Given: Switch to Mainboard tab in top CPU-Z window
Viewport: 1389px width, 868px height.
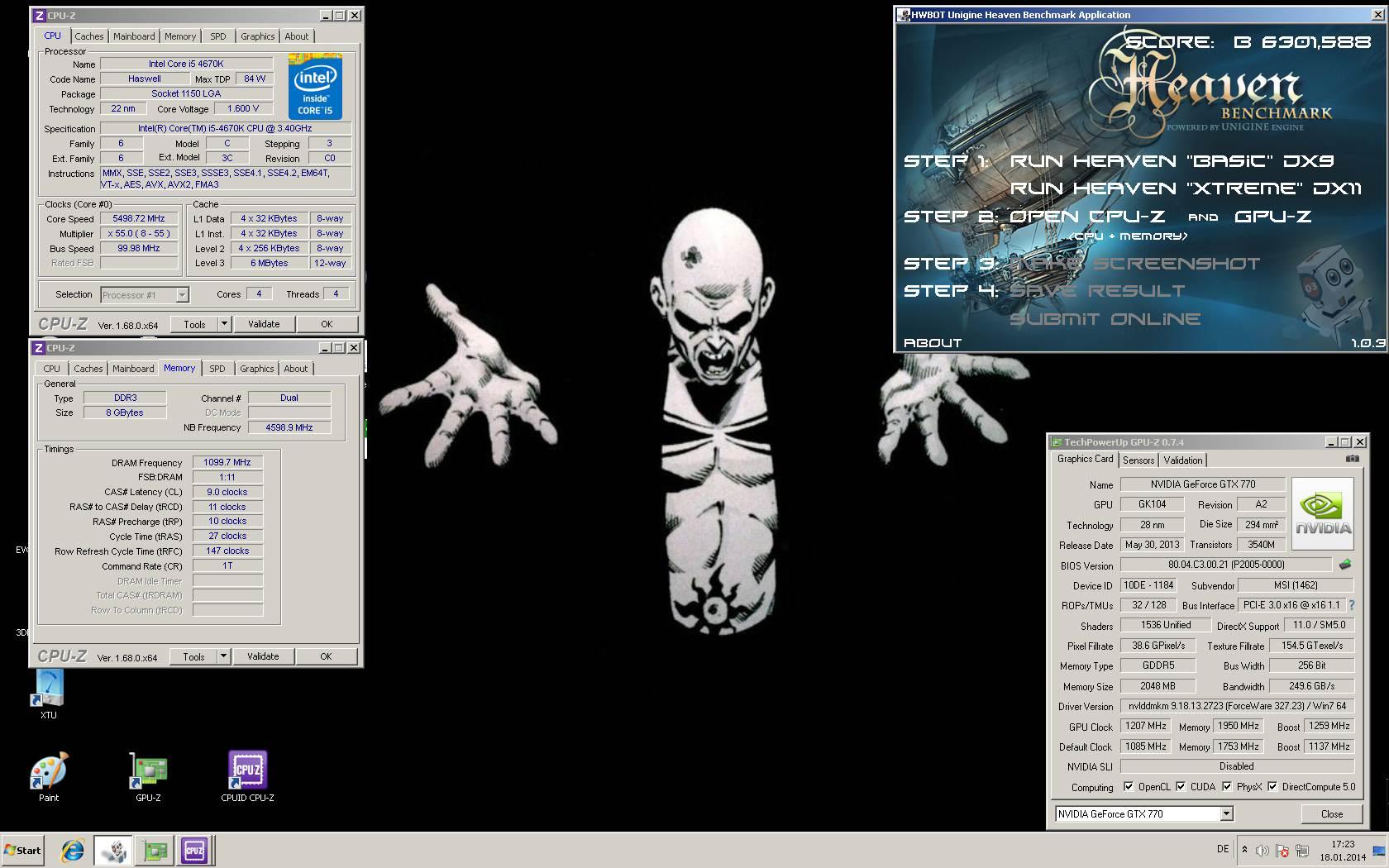Looking at the screenshot, I should click(x=134, y=36).
